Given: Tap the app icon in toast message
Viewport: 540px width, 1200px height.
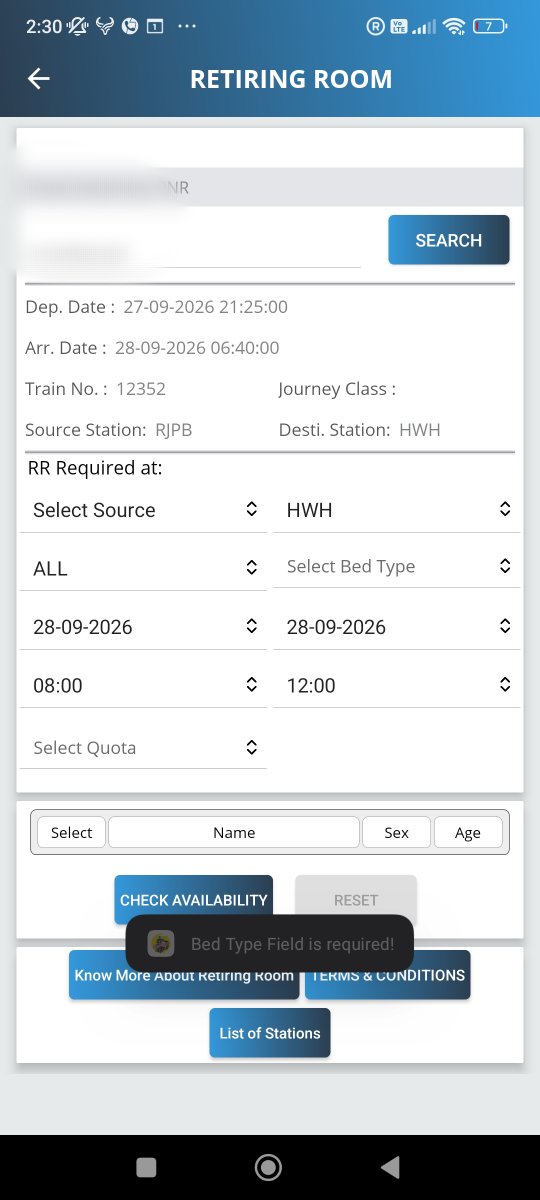Looking at the screenshot, I should point(161,943).
